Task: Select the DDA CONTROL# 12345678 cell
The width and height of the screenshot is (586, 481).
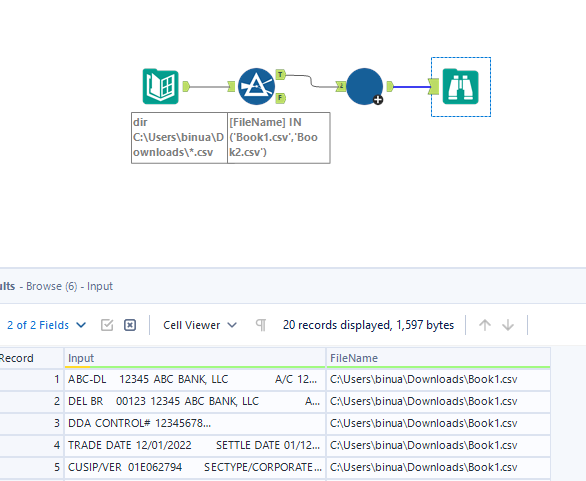Action: pos(195,423)
